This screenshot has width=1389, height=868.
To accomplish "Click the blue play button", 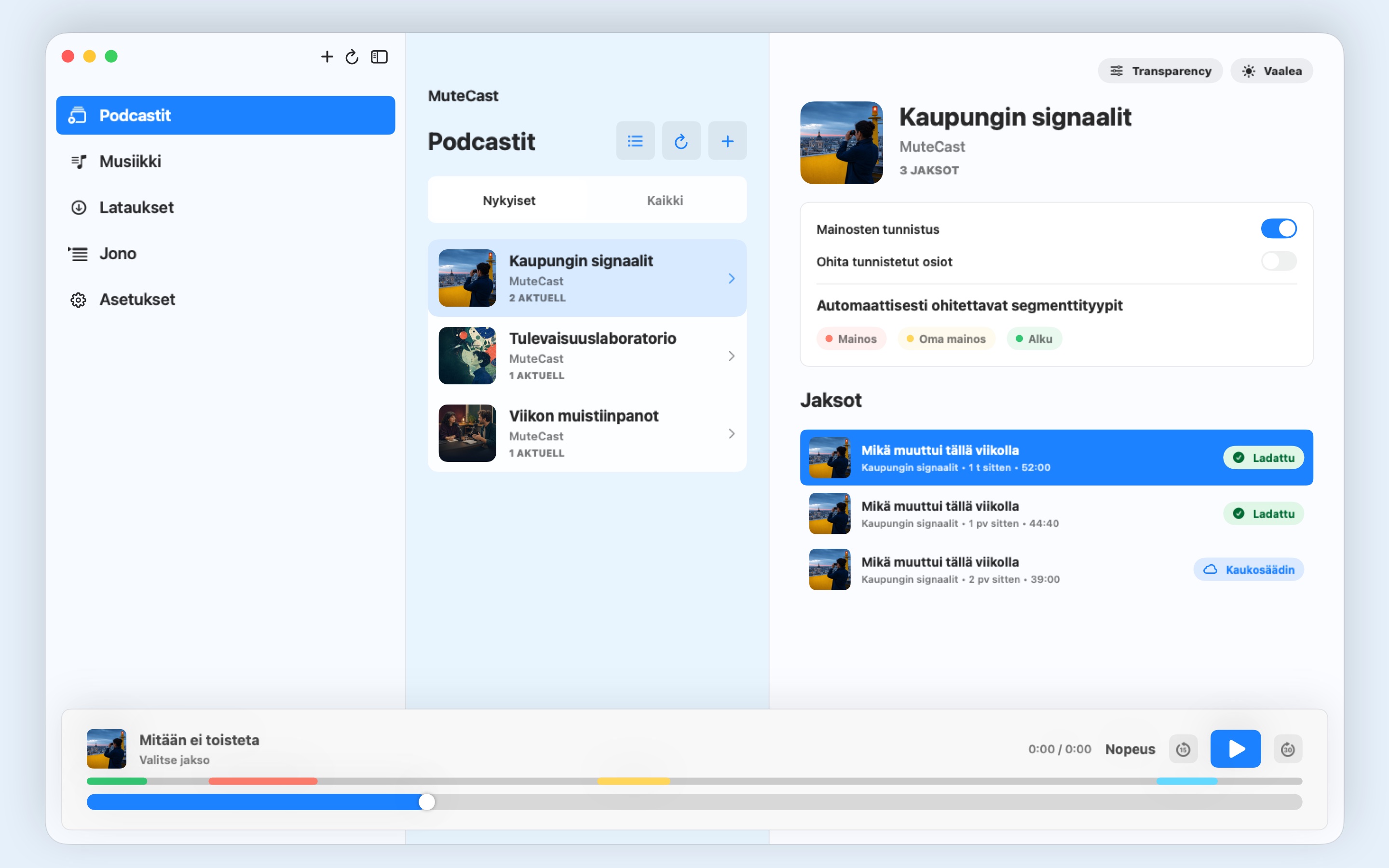I will tap(1235, 748).
